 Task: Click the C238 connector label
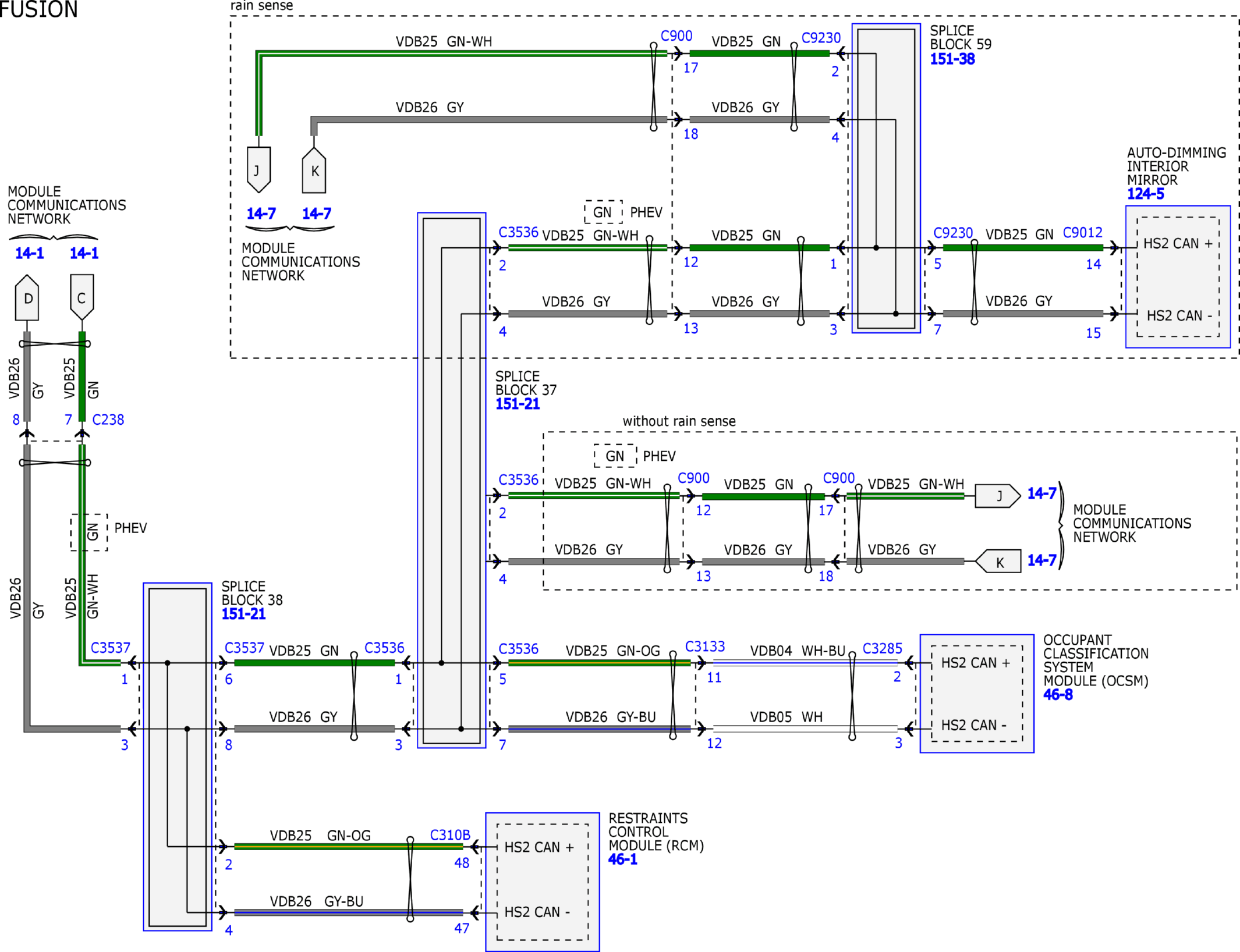click(108, 420)
